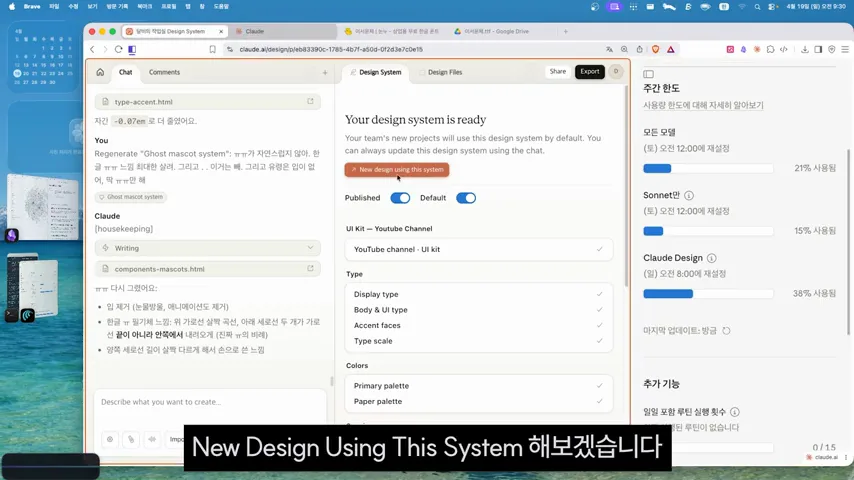Open a new browser tab

click(565, 32)
